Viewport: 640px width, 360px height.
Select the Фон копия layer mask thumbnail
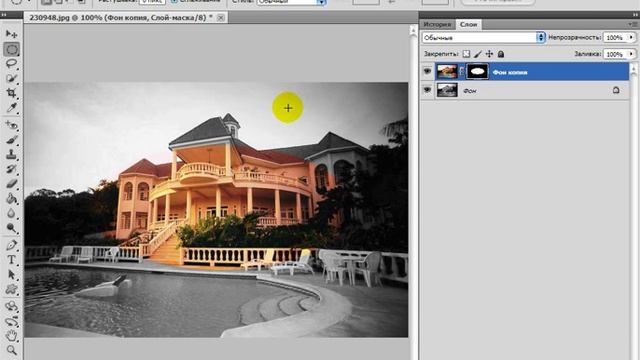[x=477, y=72]
